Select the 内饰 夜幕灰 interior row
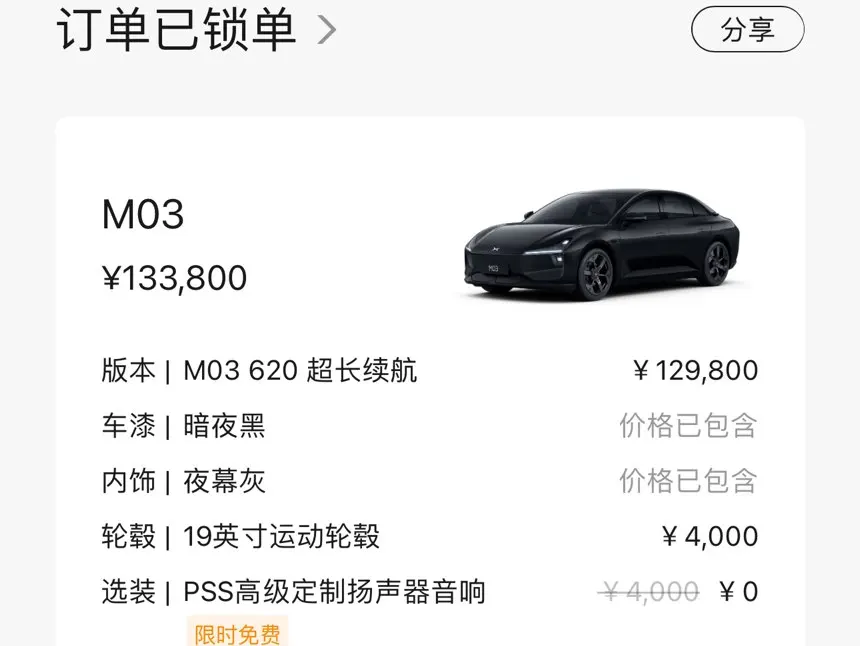860x646 pixels. [x=430, y=481]
